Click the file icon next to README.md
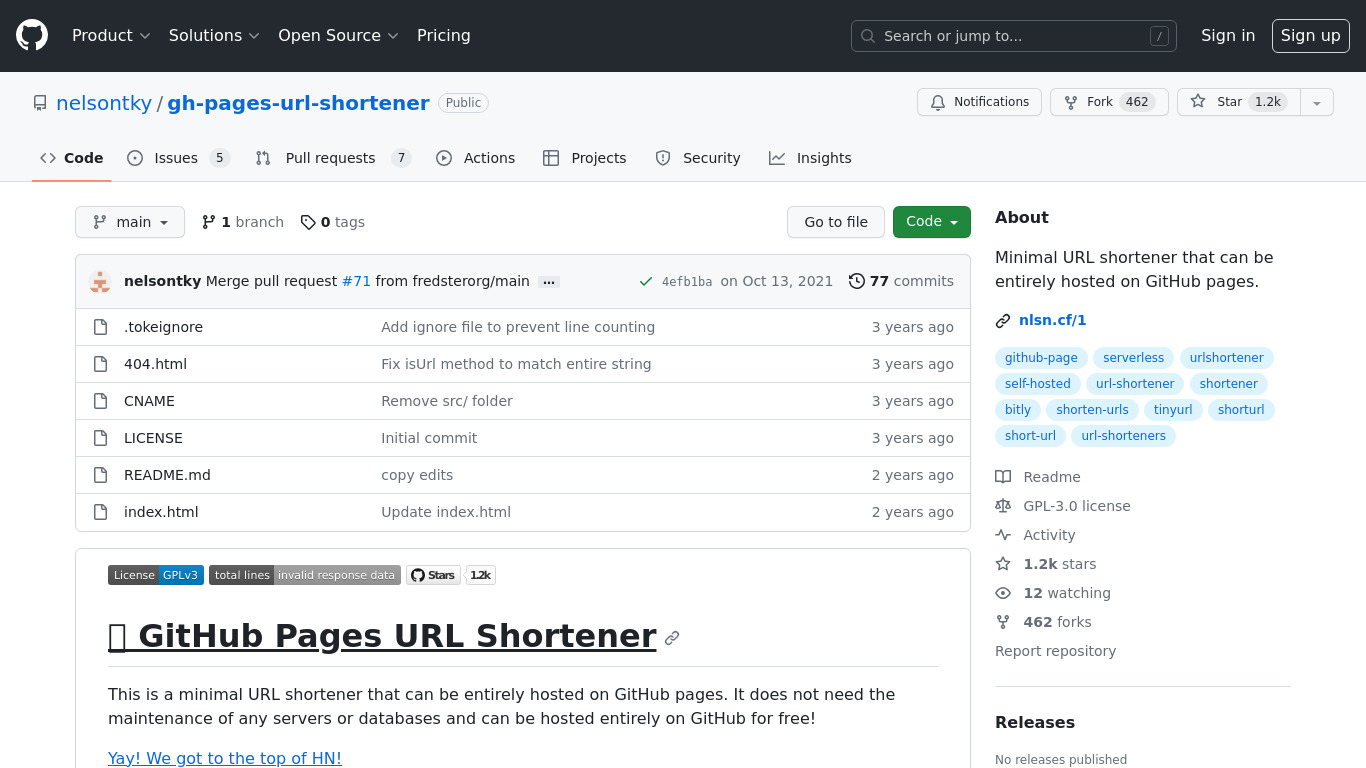This screenshot has height=768, width=1366. [100, 475]
